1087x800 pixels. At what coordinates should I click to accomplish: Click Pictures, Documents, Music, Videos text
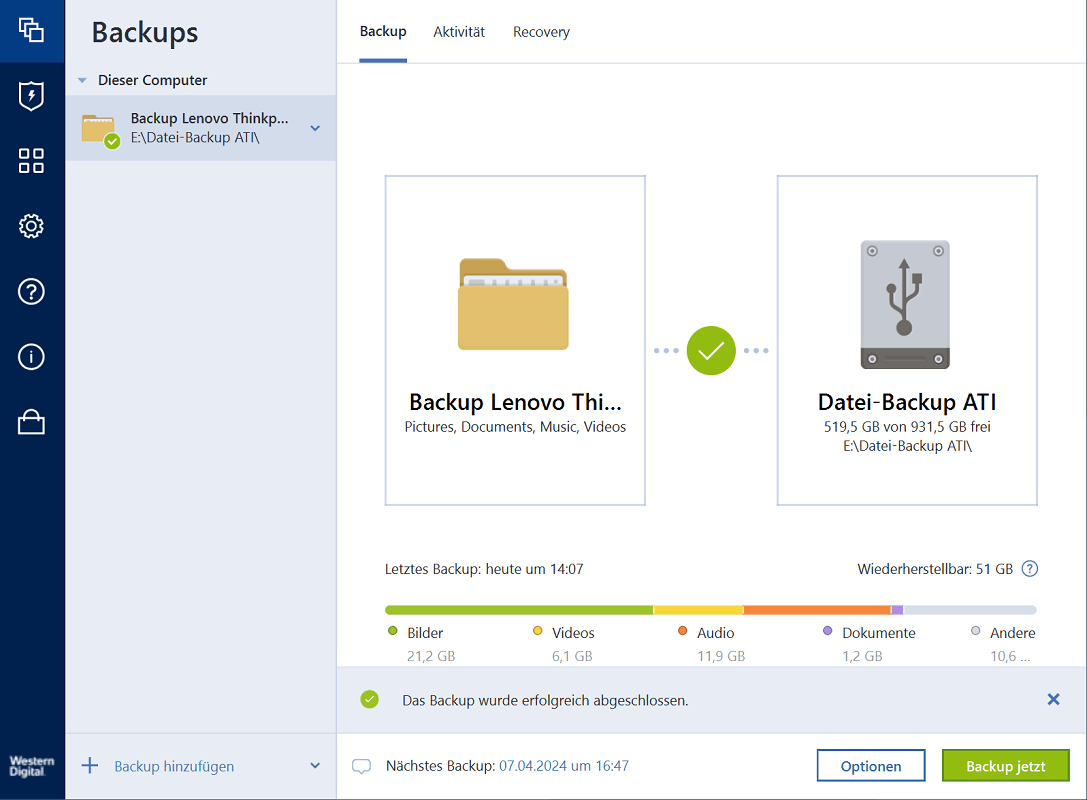point(515,426)
